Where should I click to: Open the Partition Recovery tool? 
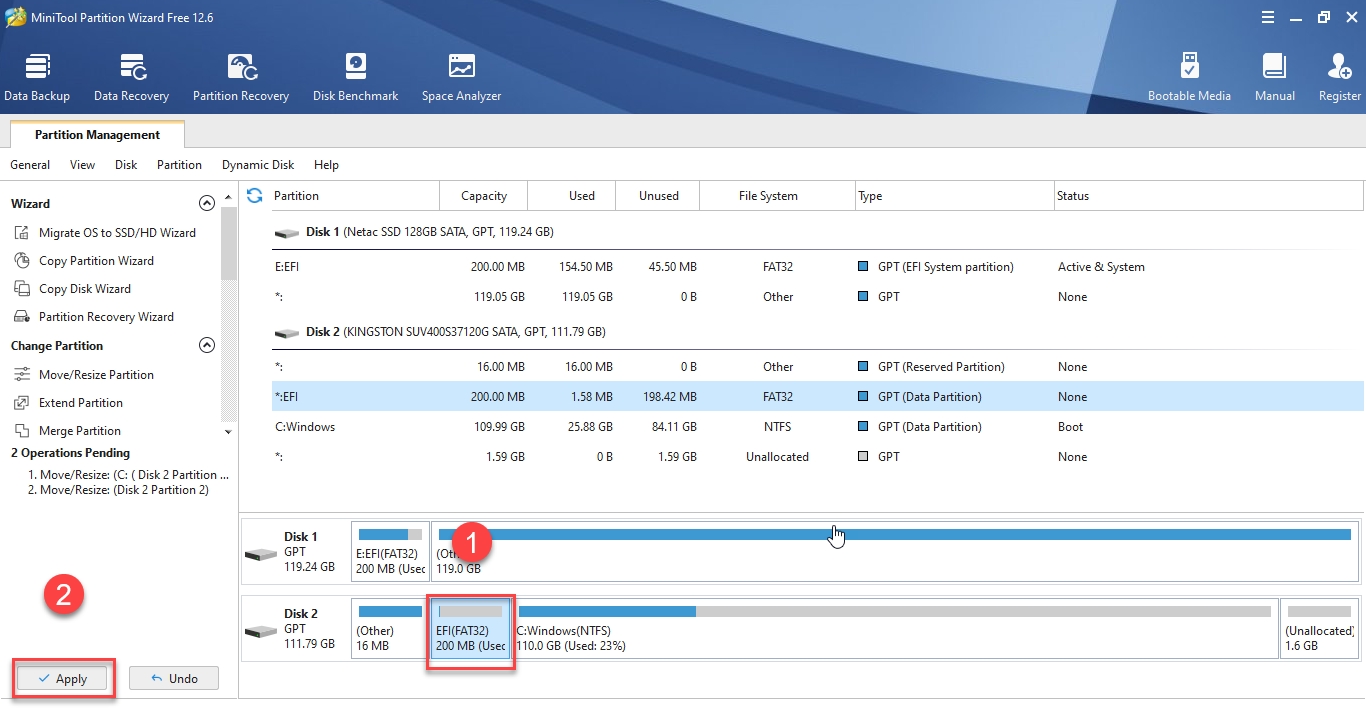click(241, 78)
